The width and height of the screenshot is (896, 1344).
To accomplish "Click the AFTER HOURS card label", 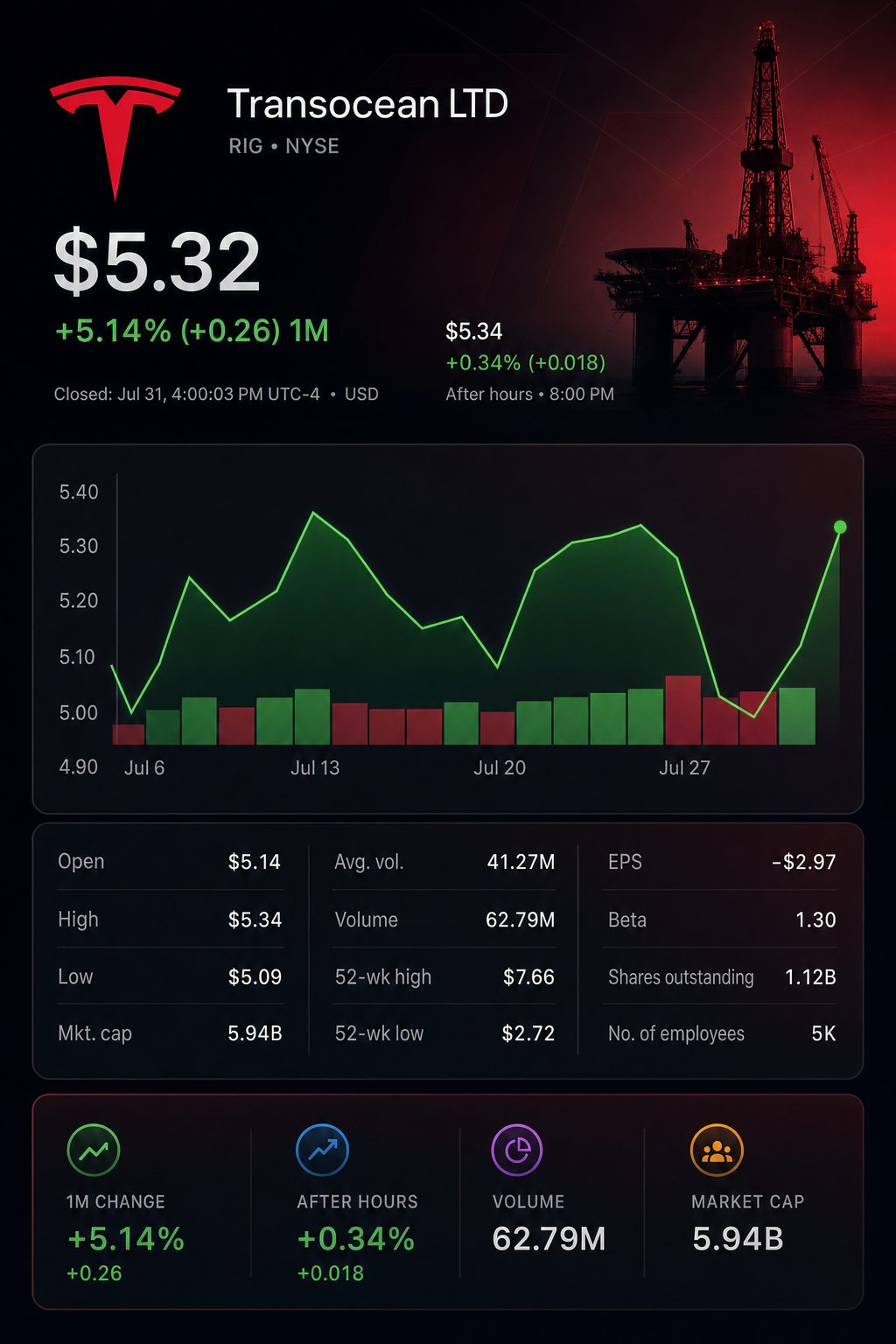I will (357, 1202).
